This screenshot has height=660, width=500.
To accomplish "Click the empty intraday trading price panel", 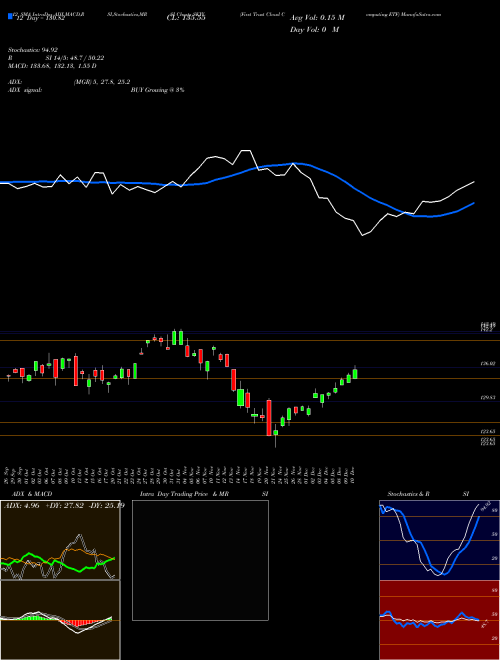I will [200, 560].
